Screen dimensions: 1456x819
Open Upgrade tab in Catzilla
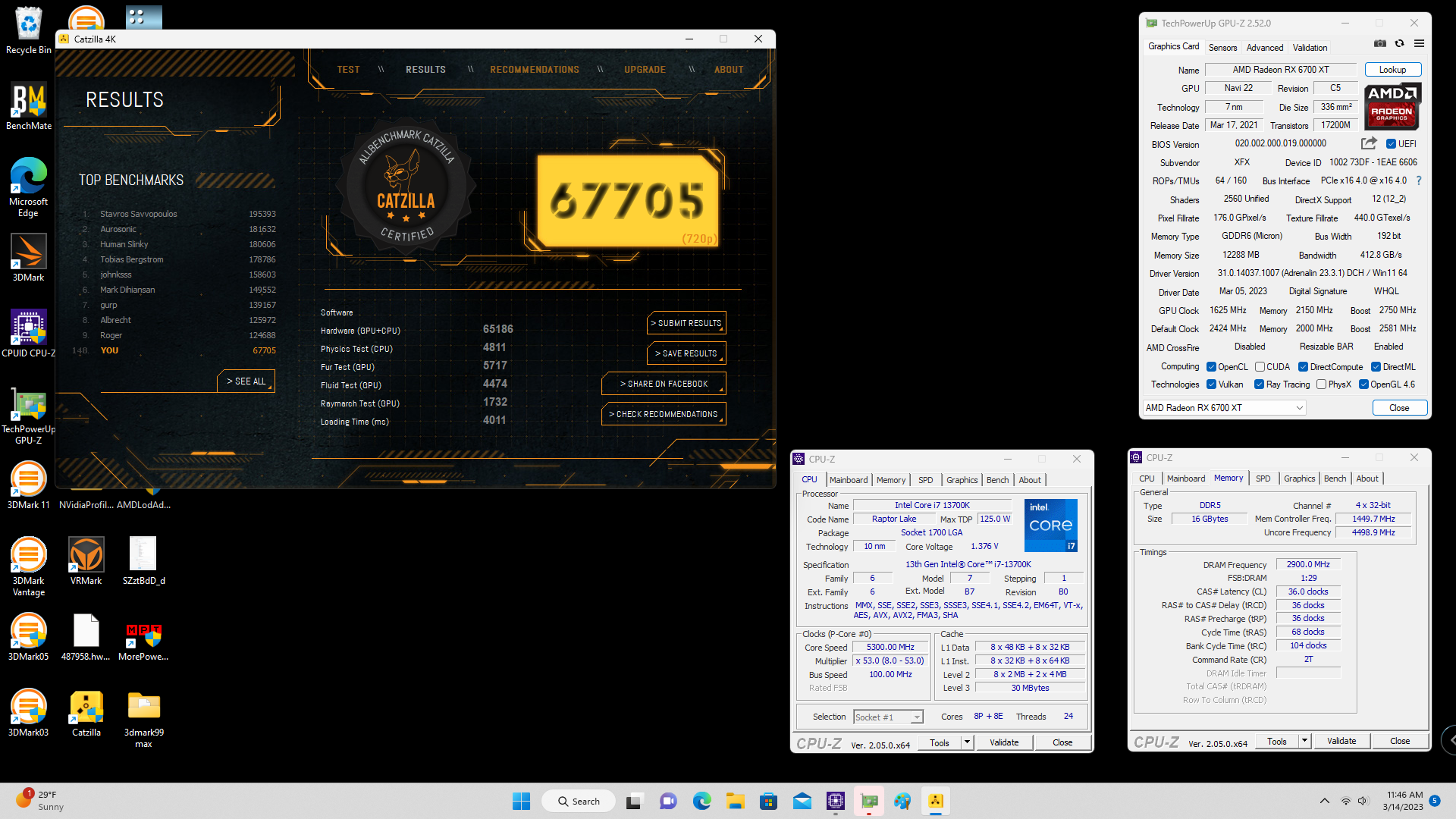point(645,69)
